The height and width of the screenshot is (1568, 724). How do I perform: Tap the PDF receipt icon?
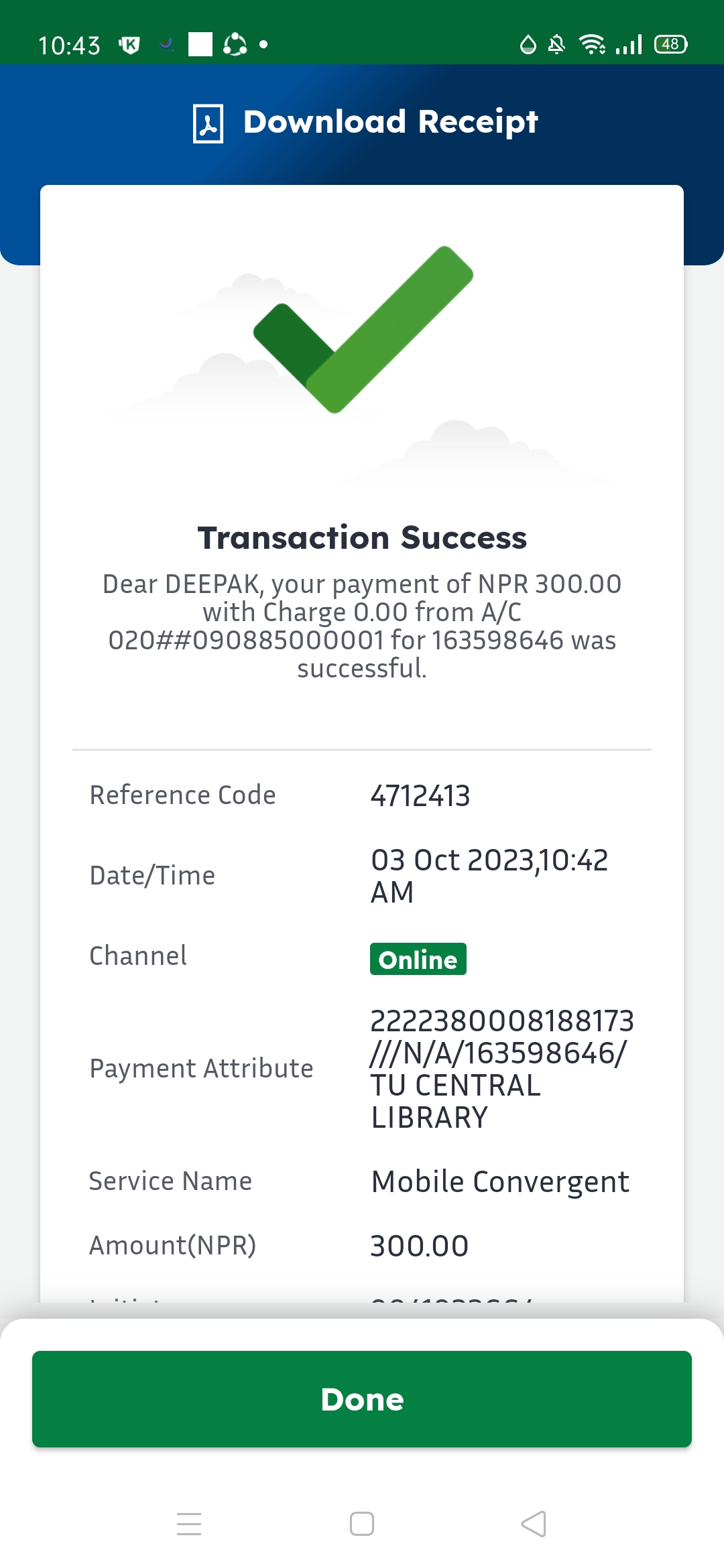point(208,123)
